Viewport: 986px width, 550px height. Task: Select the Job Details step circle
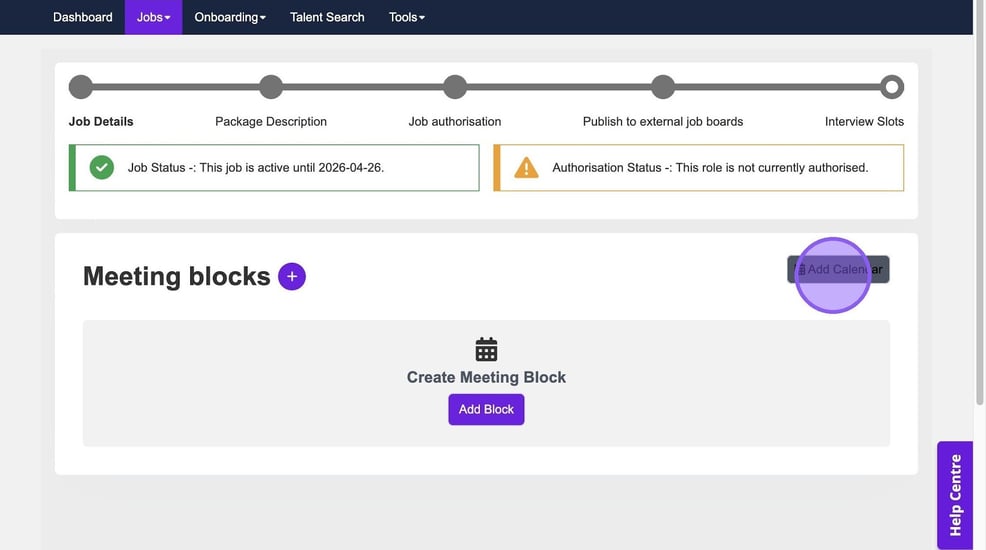coord(81,87)
